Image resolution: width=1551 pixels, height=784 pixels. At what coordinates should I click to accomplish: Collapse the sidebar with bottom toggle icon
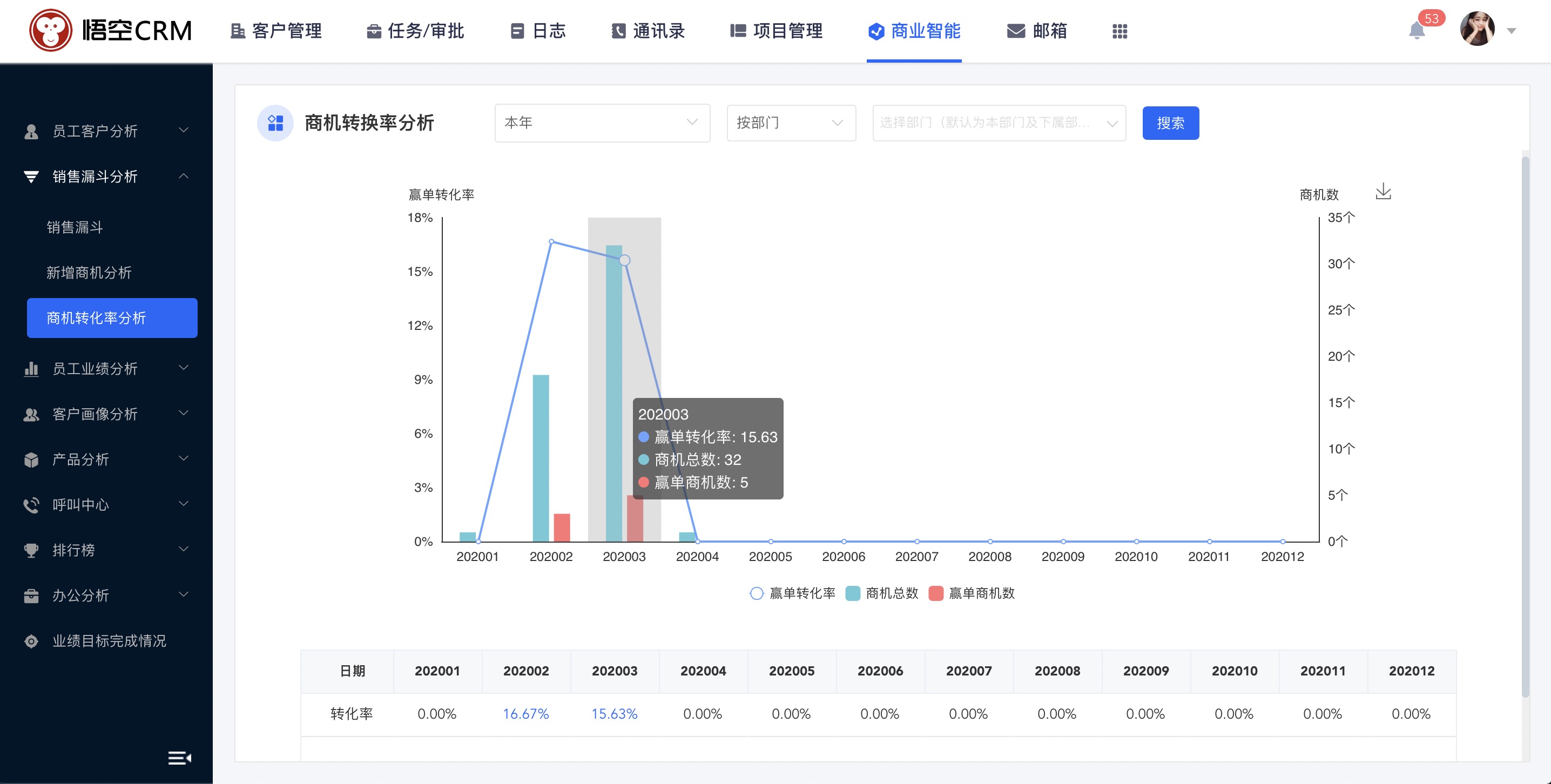tap(179, 758)
